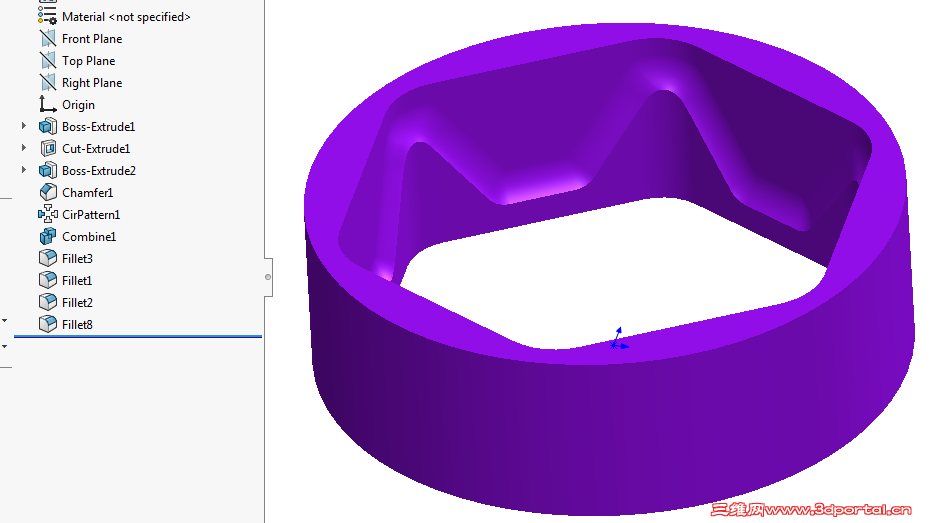Screen dimensions: 931x523
Task: Select the 'Front Plane' label
Action: pyautogui.click(x=92, y=39)
